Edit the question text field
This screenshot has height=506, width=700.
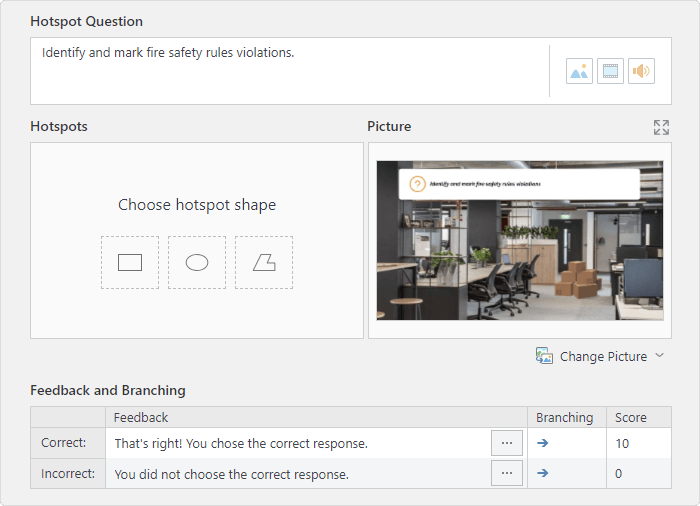[290, 71]
